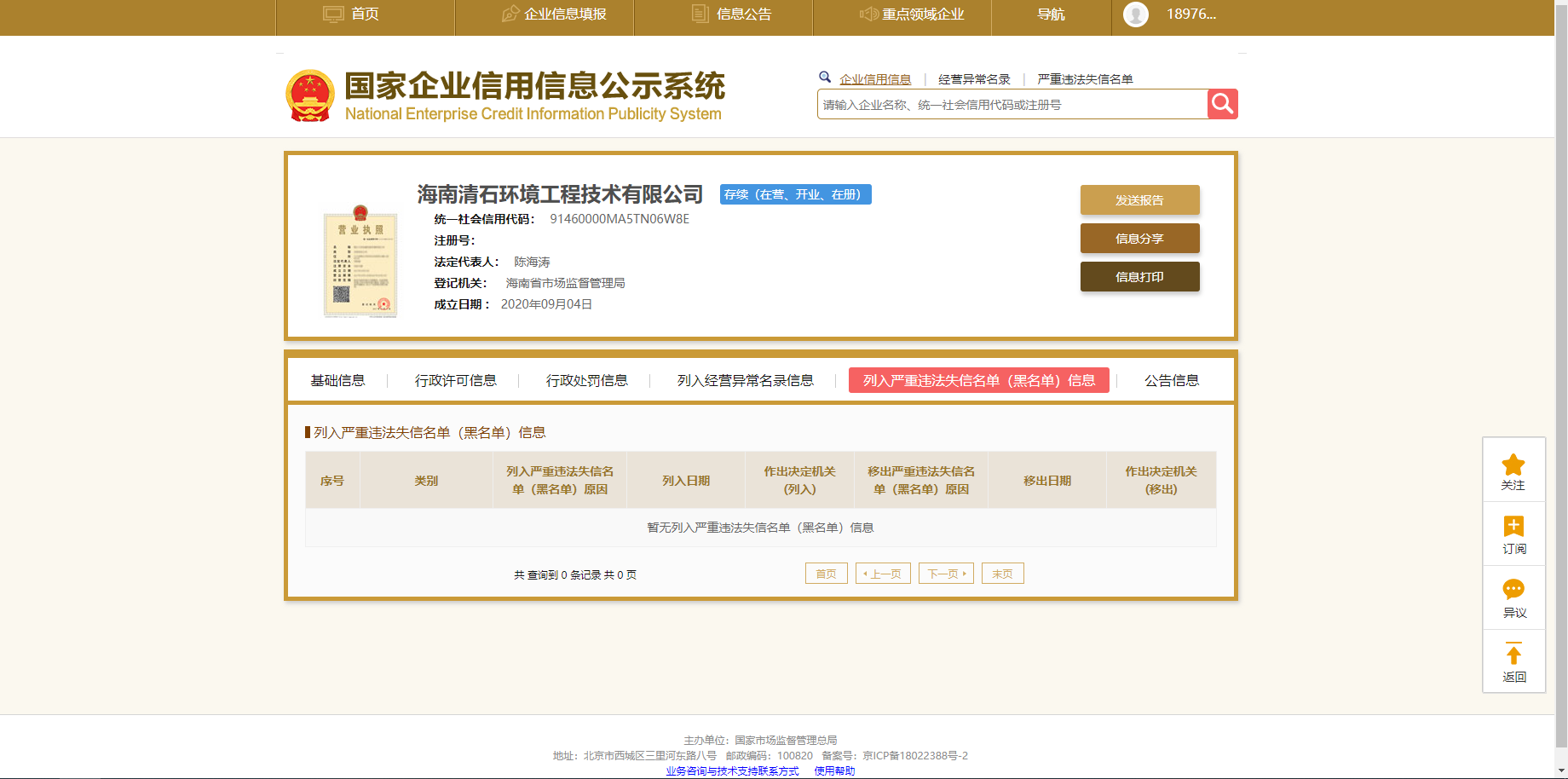Click the user avatar icon in top bar
This screenshot has height=779, width=1568.
1136,14
